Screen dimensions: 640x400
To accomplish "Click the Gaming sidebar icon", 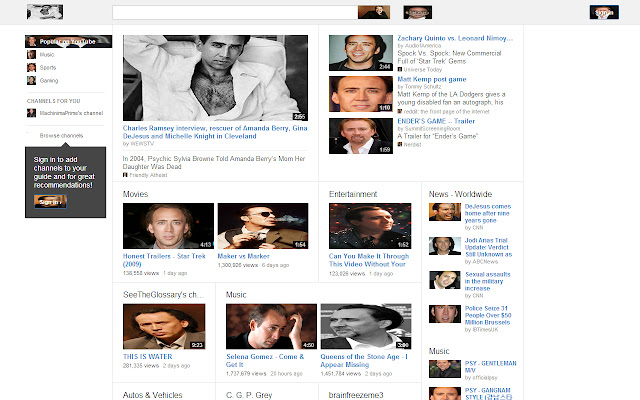I will click(x=31, y=81).
